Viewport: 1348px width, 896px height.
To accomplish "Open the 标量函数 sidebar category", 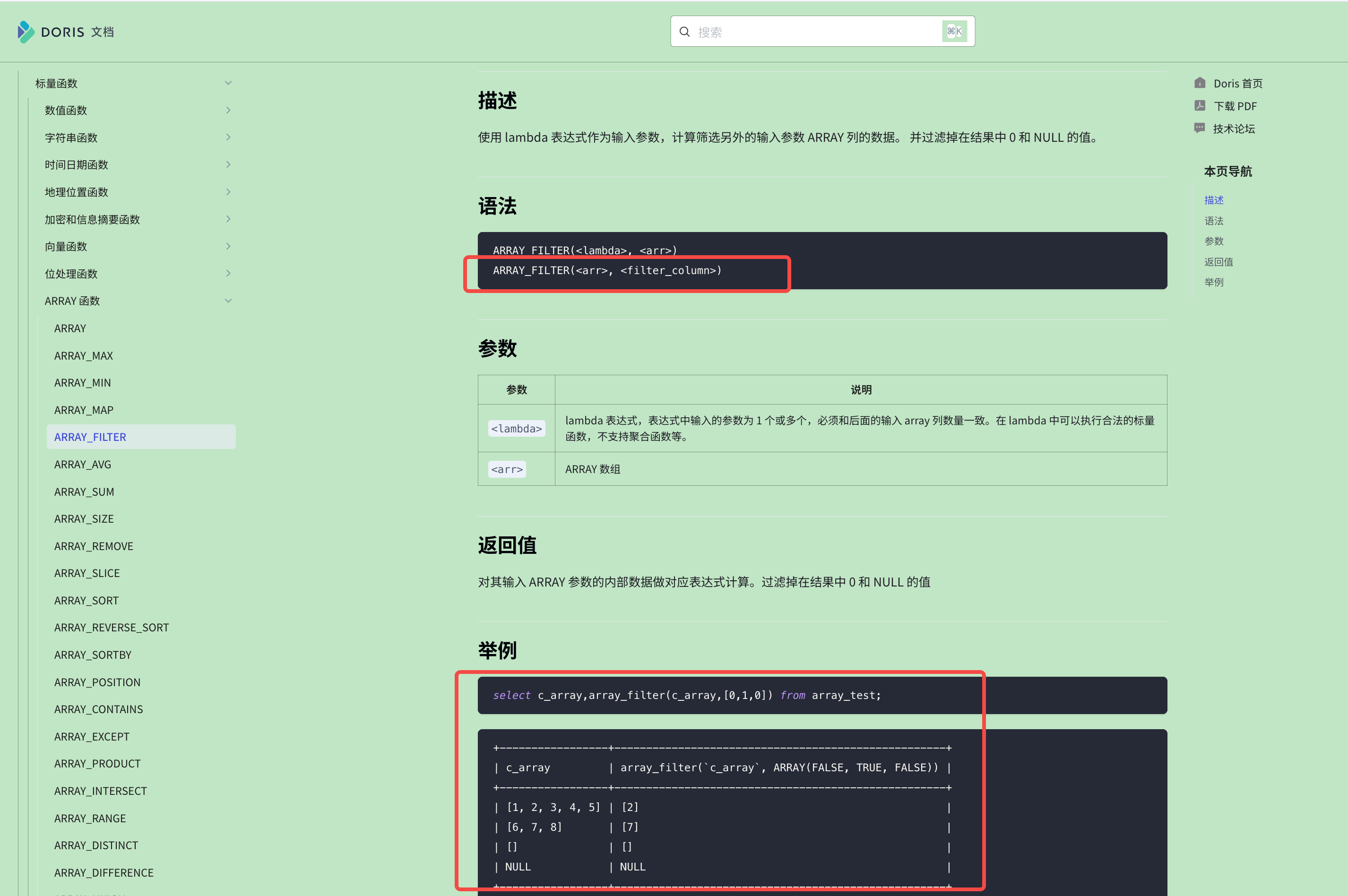I will click(56, 84).
